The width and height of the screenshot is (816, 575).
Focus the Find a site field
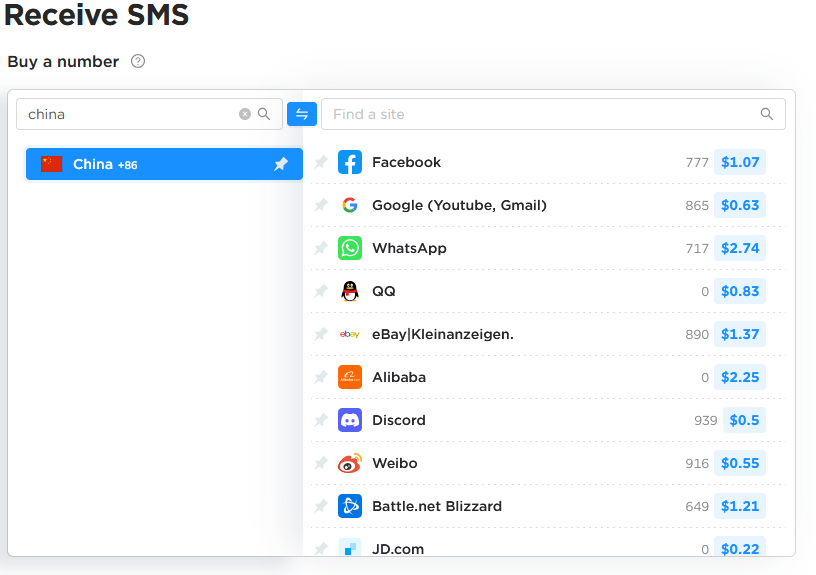(553, 114)
